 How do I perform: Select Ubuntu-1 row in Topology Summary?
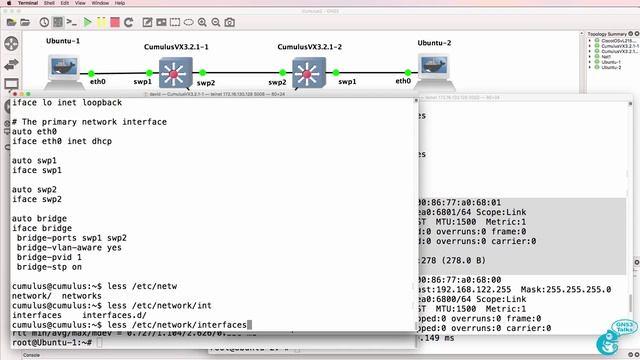611,62
